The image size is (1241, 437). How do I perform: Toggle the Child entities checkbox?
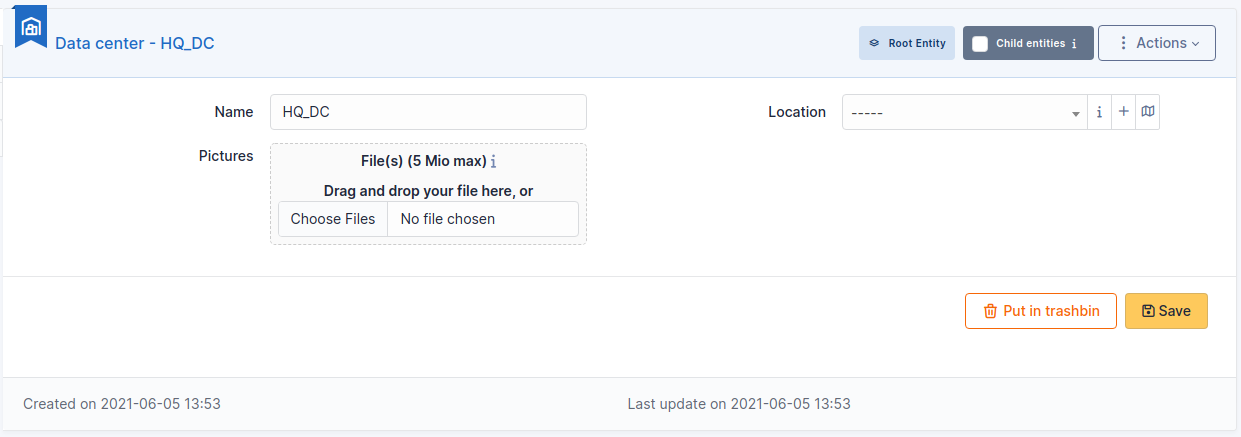coord(980,44)
